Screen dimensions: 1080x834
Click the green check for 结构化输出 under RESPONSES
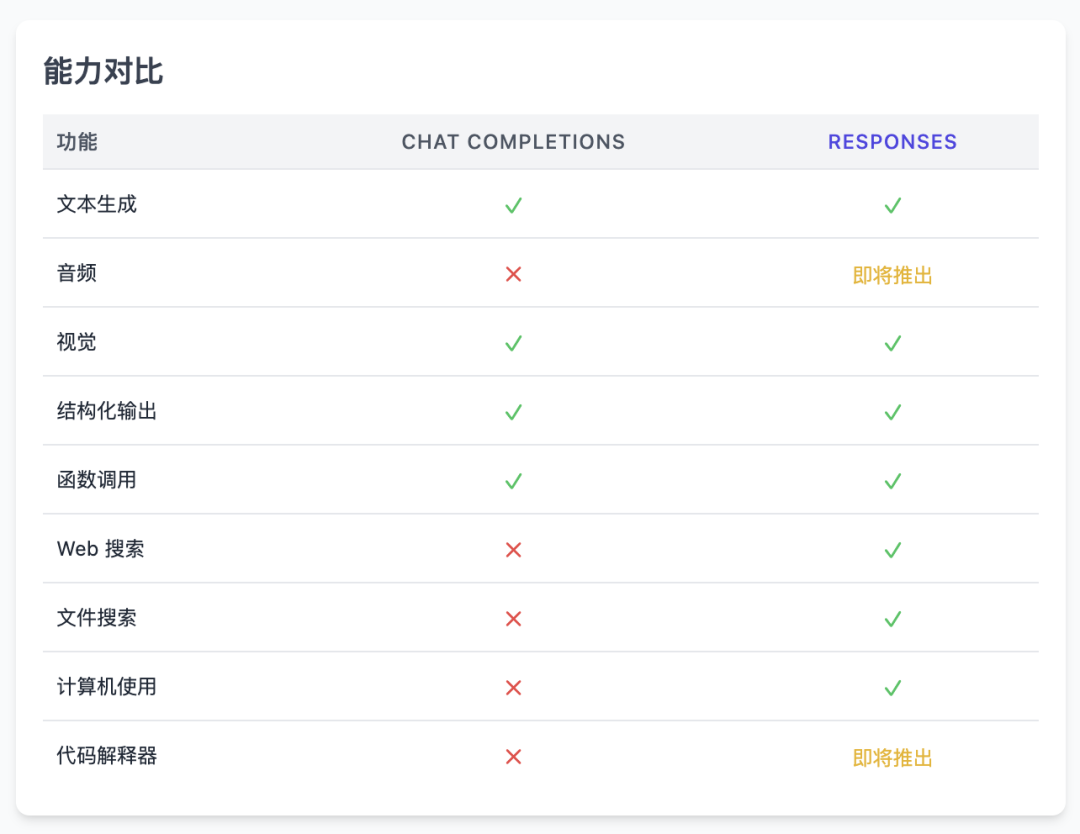892,412
